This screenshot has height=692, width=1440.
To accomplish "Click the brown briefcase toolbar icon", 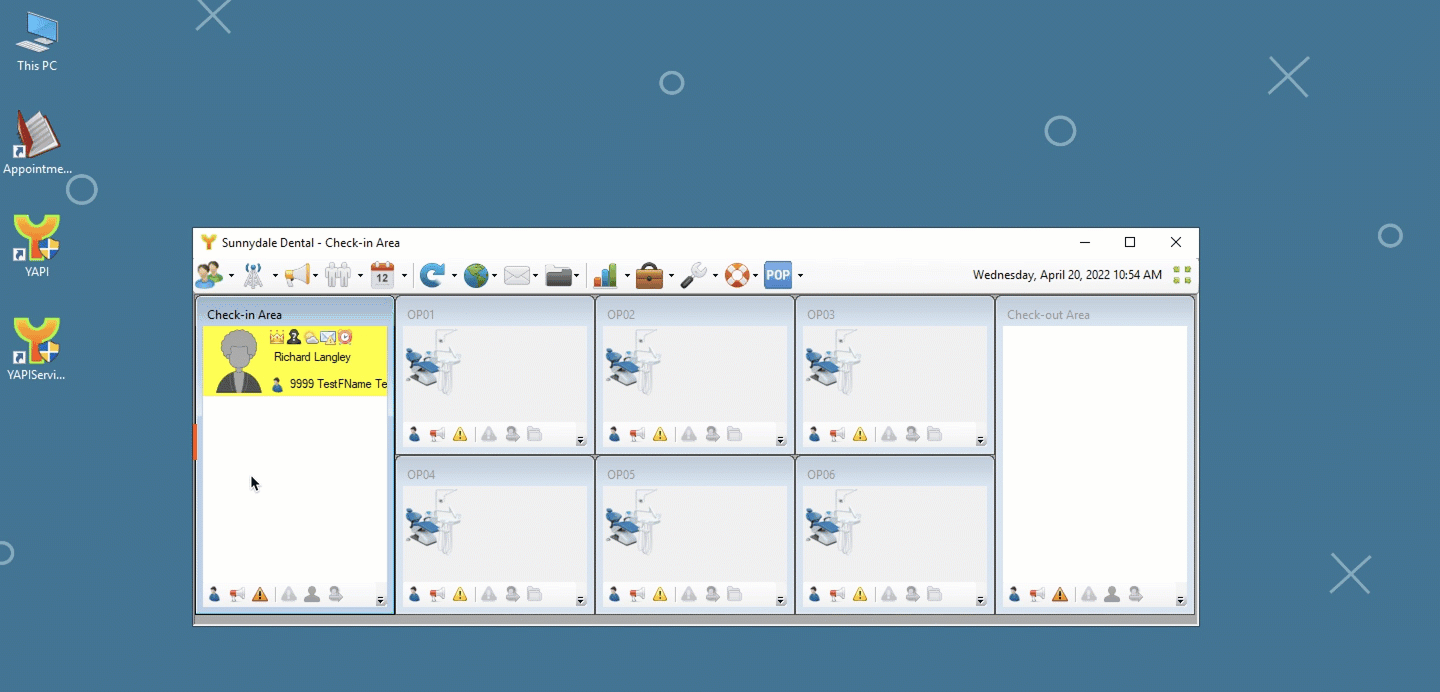I will (650, 275).
